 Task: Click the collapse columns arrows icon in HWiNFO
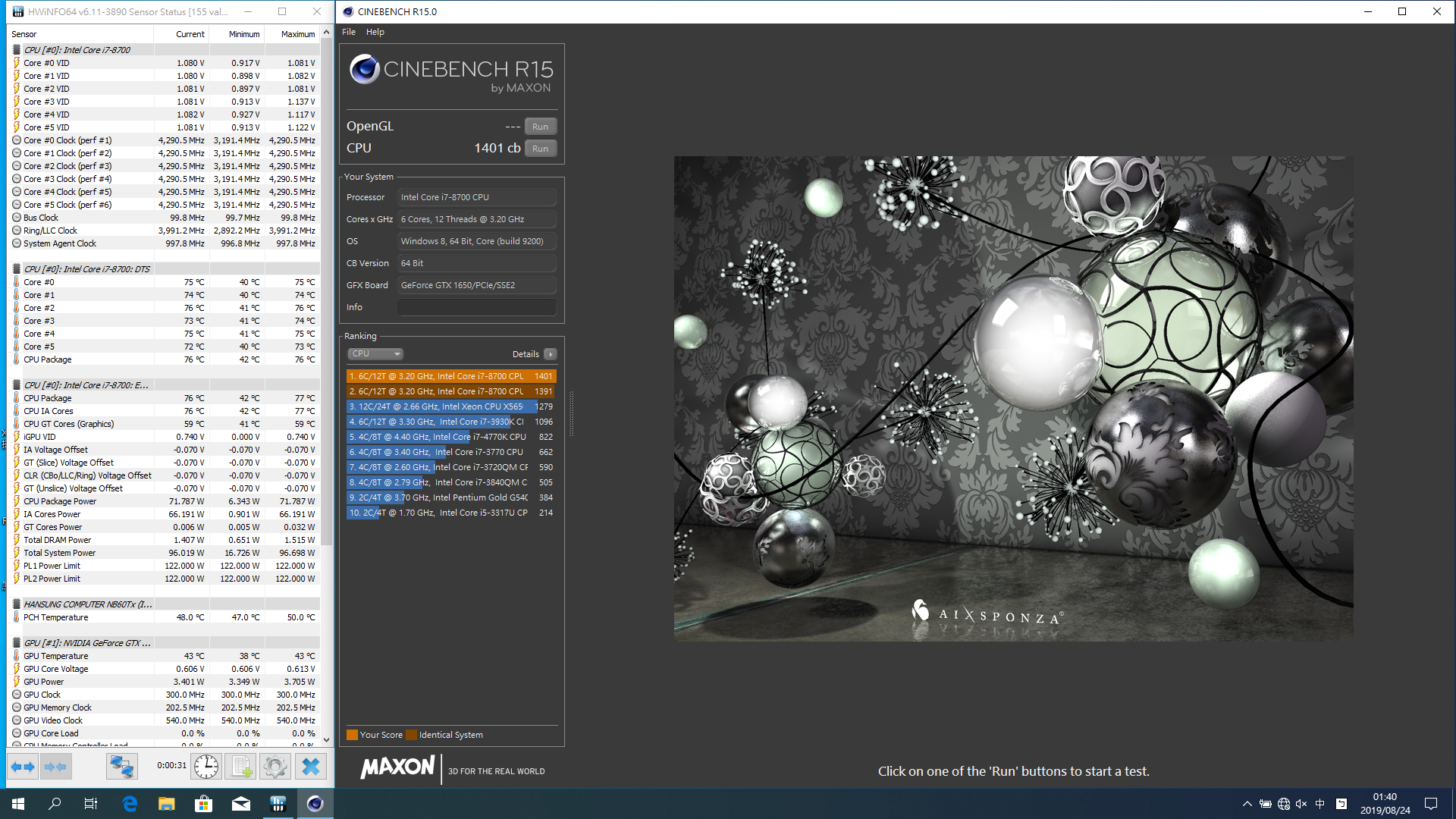pos(55,767)
